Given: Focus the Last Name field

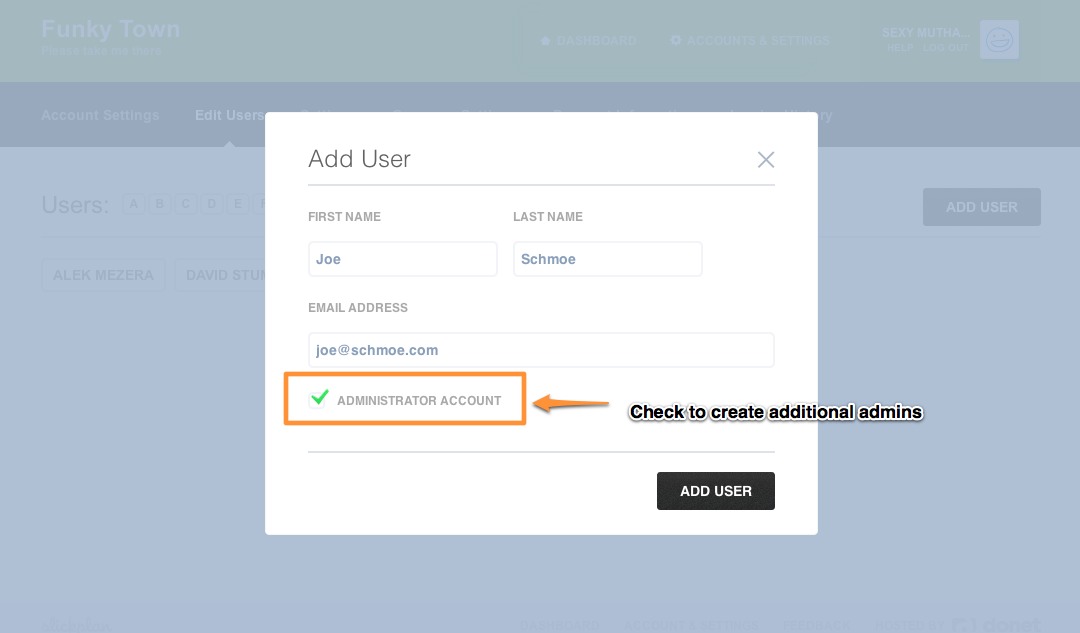Looking at the screenshot, I should pyautogui.click(x=607, y=259).
